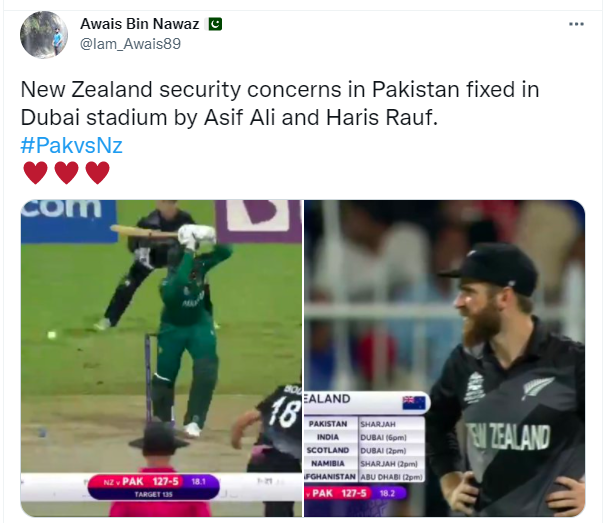Click the cricket ball on the grass

pyautogui.click(x=51, y=335)
